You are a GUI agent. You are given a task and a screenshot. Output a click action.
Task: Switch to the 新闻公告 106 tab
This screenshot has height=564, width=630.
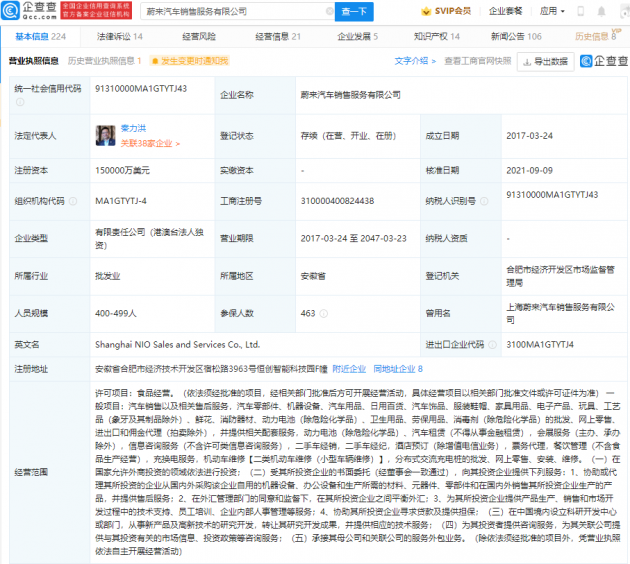(516, 37)
